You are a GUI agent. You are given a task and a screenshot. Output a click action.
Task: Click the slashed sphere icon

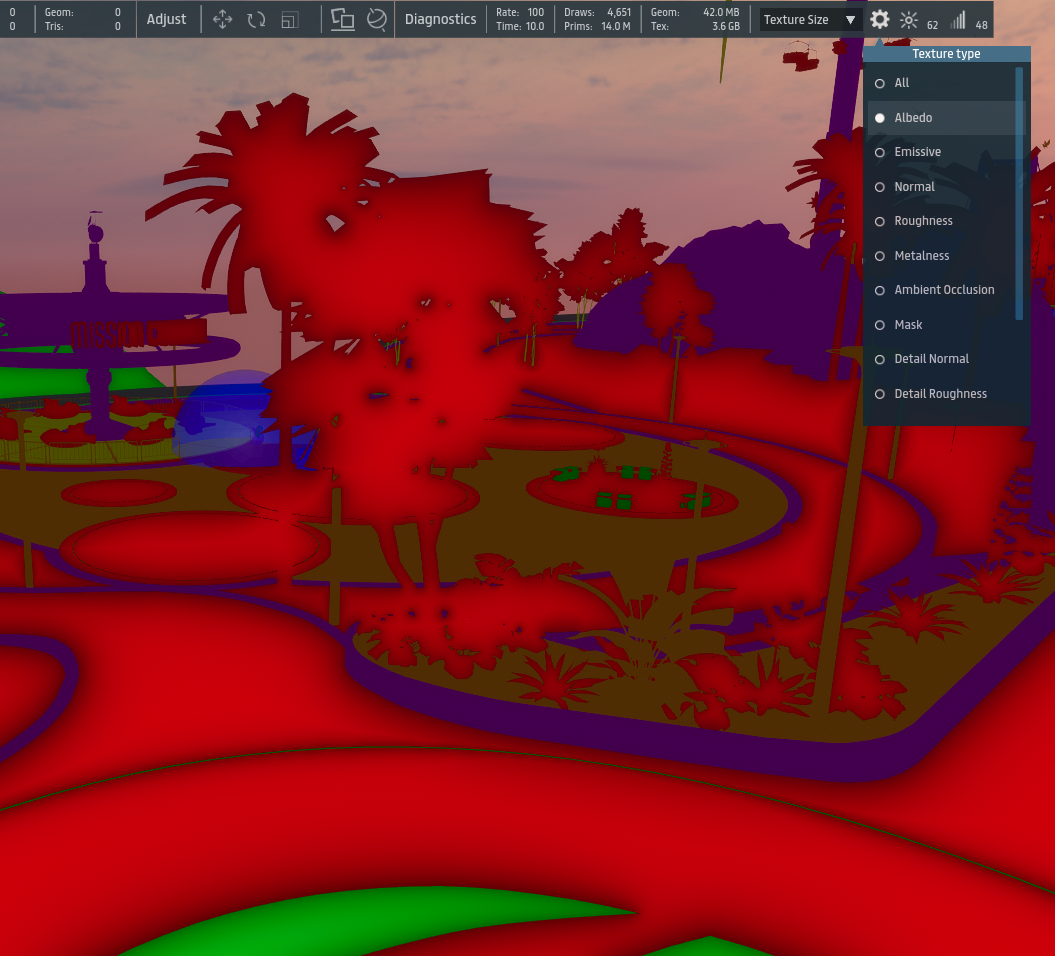376,20
